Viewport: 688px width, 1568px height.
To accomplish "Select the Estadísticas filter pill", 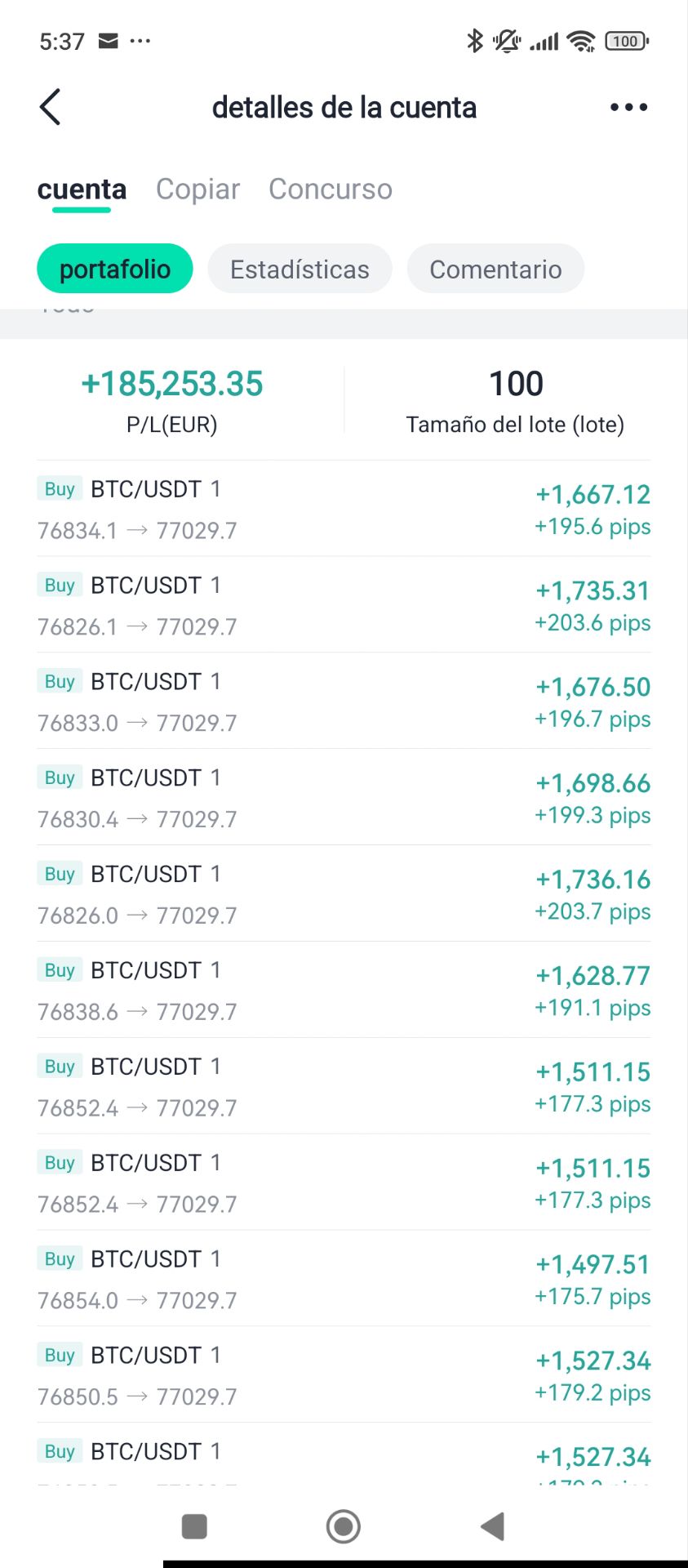I will click(x=300, y=269).
